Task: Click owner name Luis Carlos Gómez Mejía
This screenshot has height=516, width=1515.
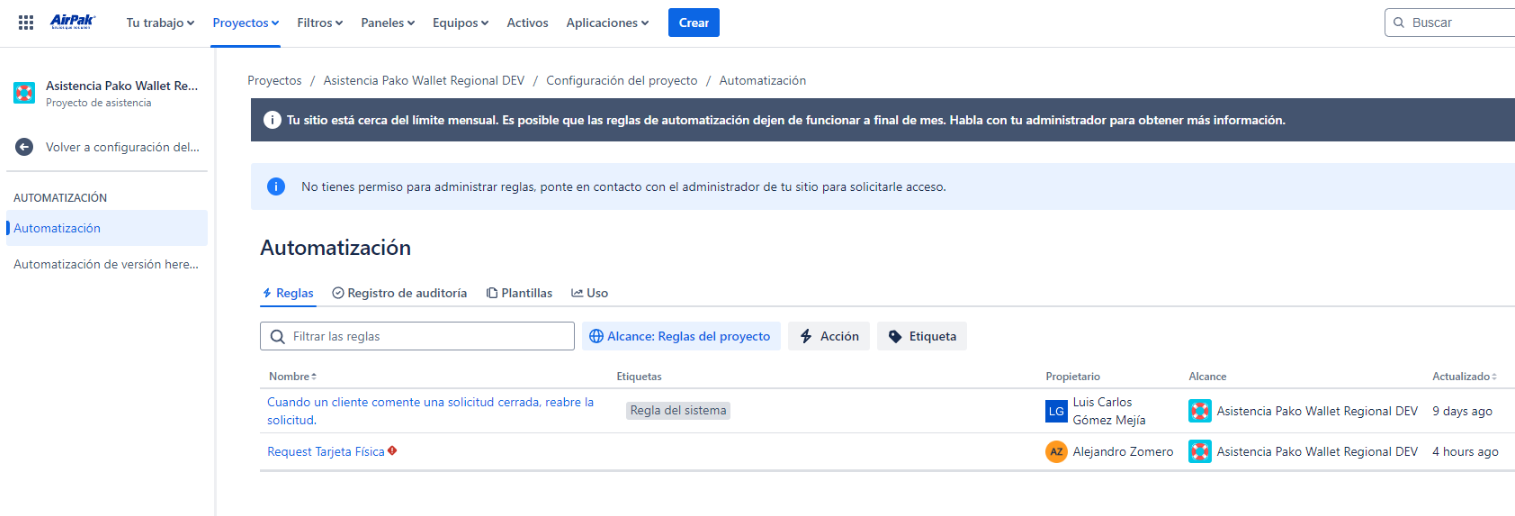Action: [1109, 411]
